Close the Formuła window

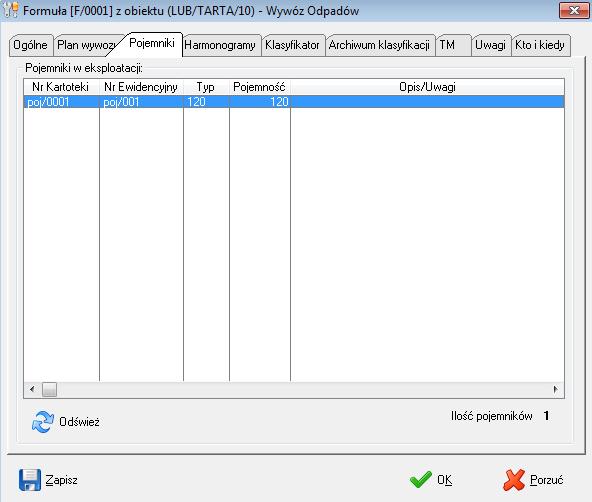pyautogui.click(x=574, y=11)
